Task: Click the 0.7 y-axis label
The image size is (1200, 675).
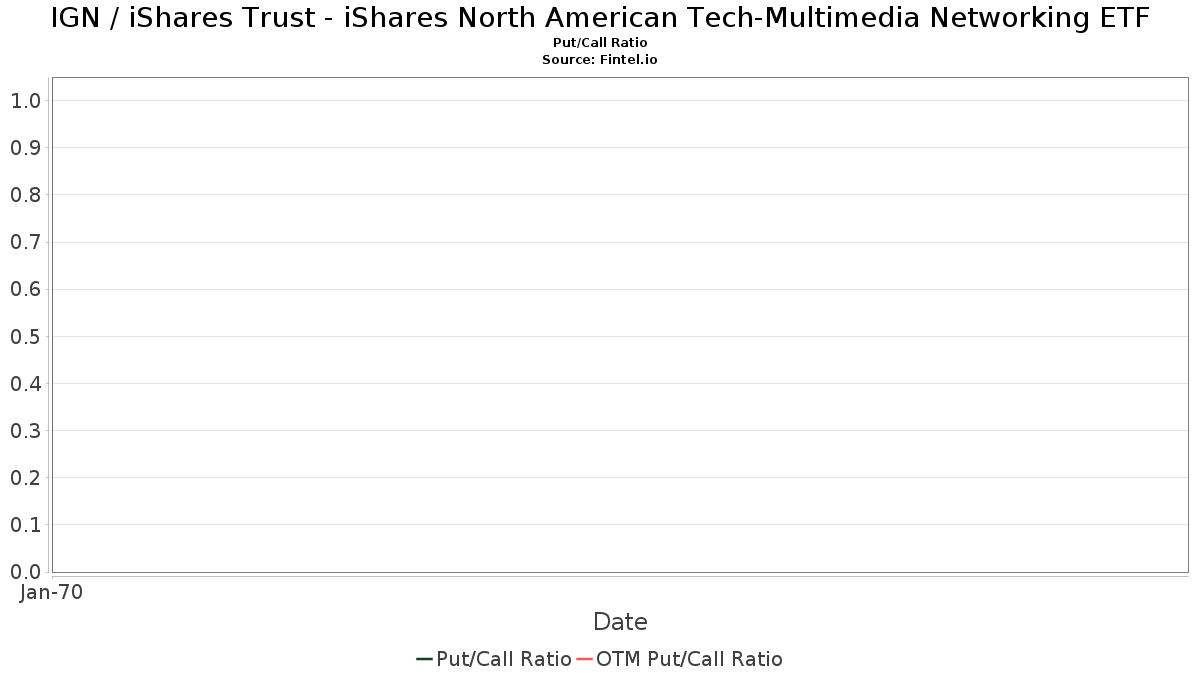Action: click(25, 242)
